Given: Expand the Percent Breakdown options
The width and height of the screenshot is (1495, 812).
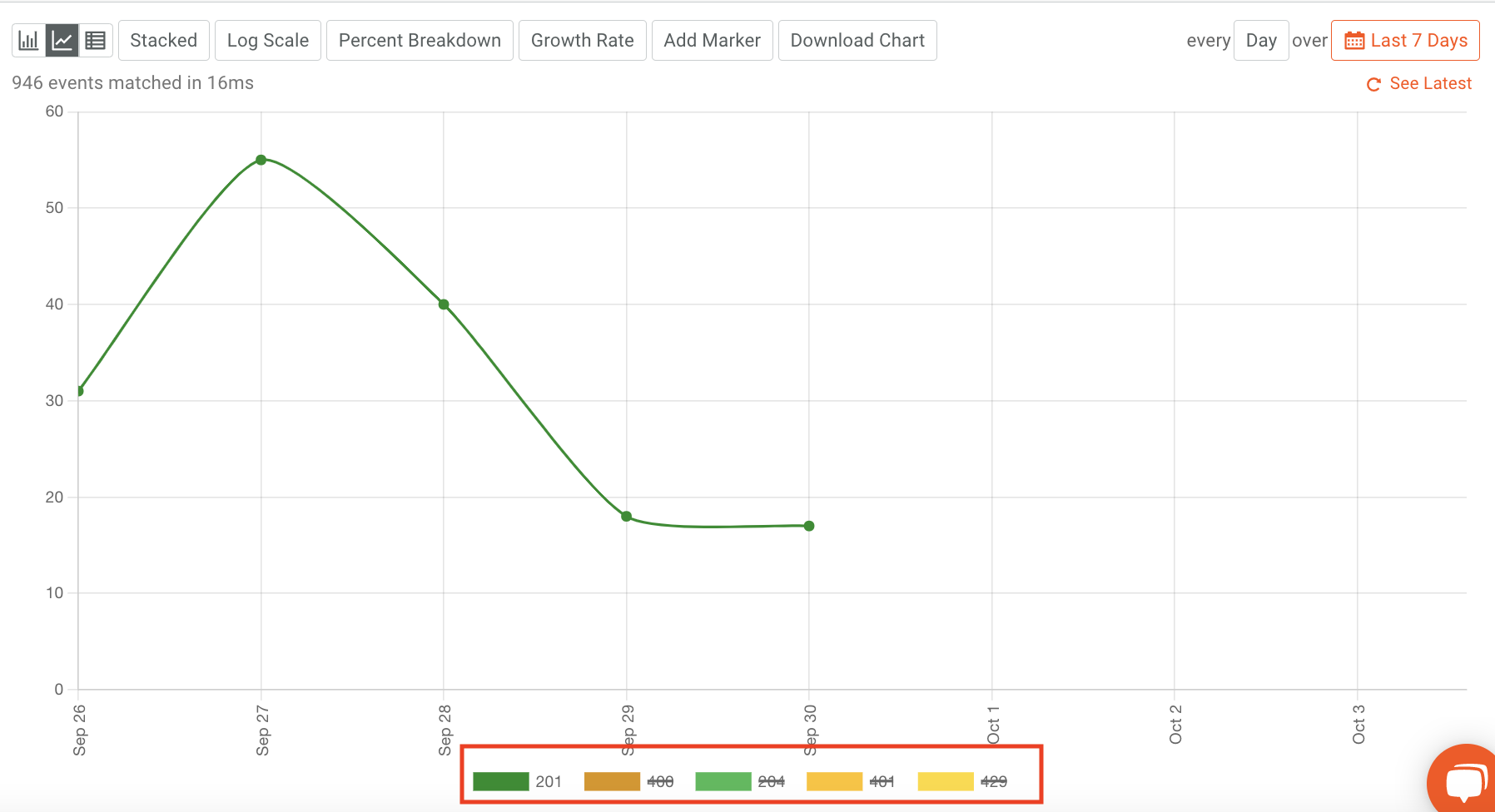Looking at the screenshot, I should [420, 39].
